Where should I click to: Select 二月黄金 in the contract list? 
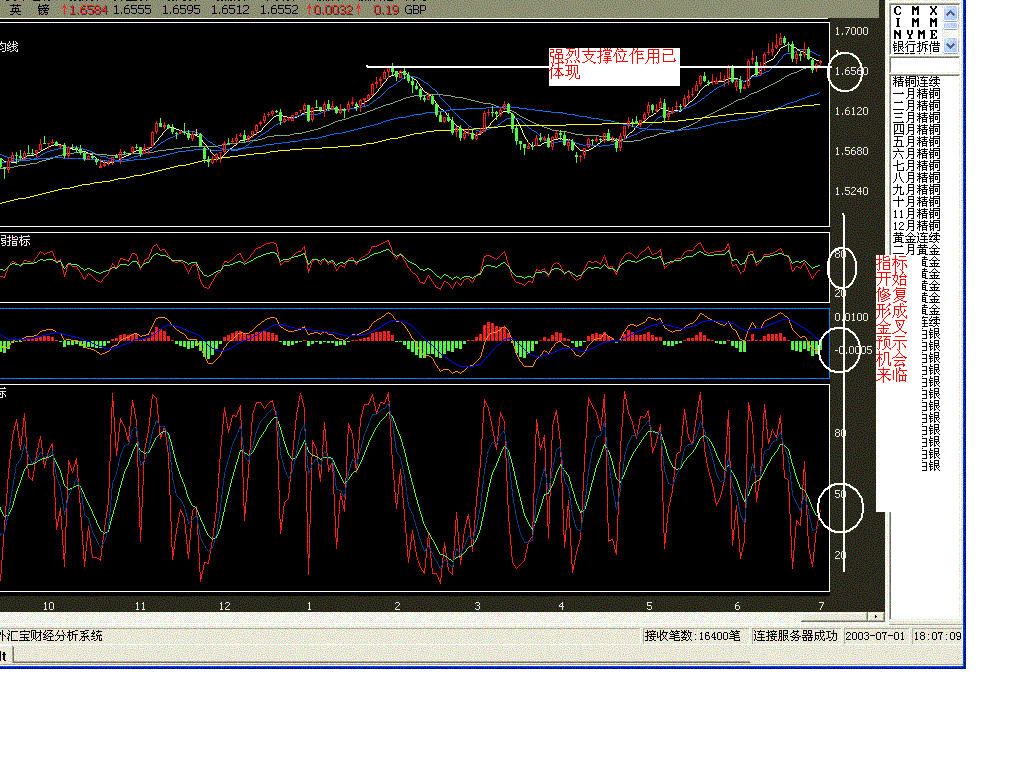[x=916, y=250]
